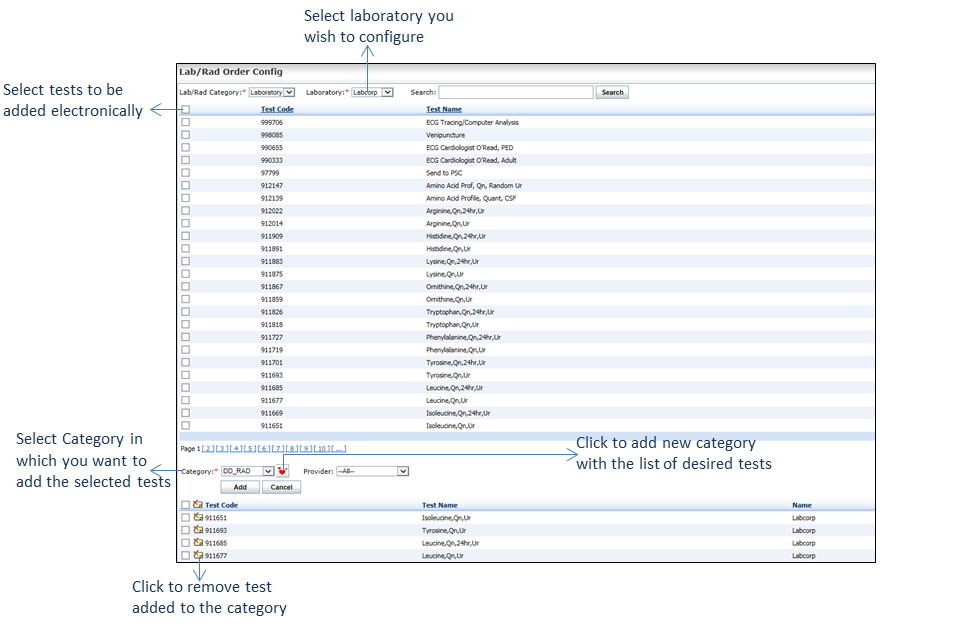The width and height of the screenshot is (968, 628).
Task: Open the Lab/Rad Category dropdown
Action: tap(272, 92)
